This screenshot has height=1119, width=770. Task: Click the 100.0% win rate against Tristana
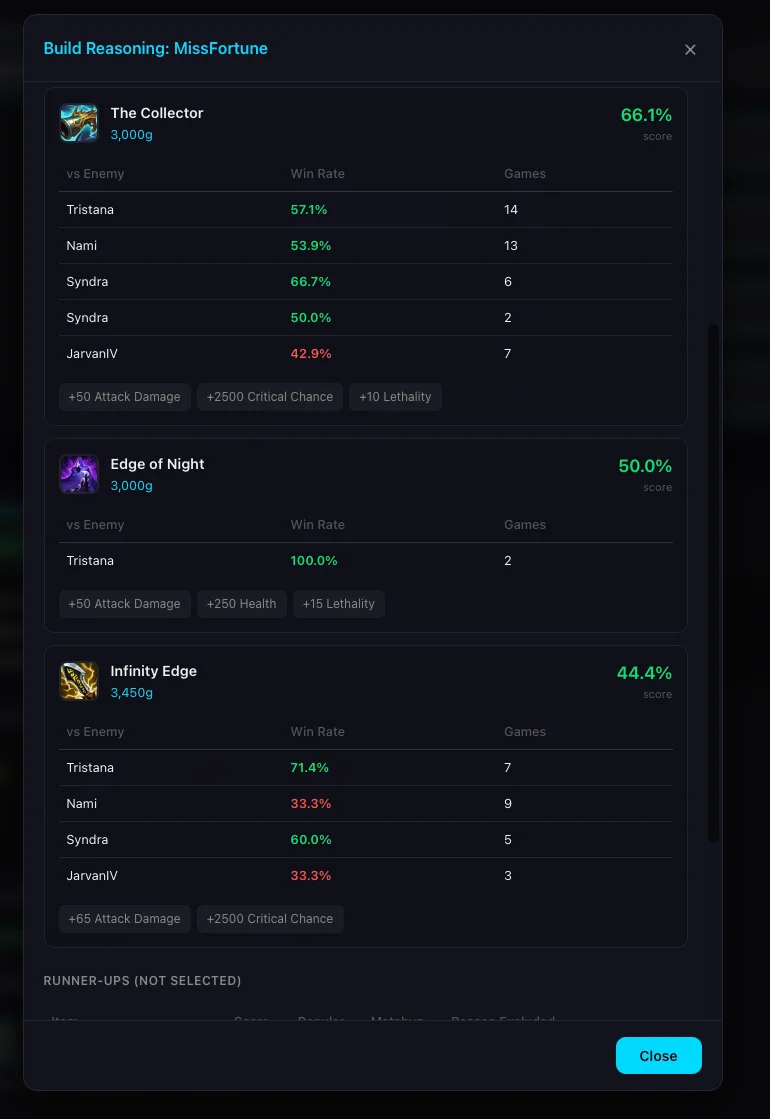pyautogui.click(x=313, y=560)
